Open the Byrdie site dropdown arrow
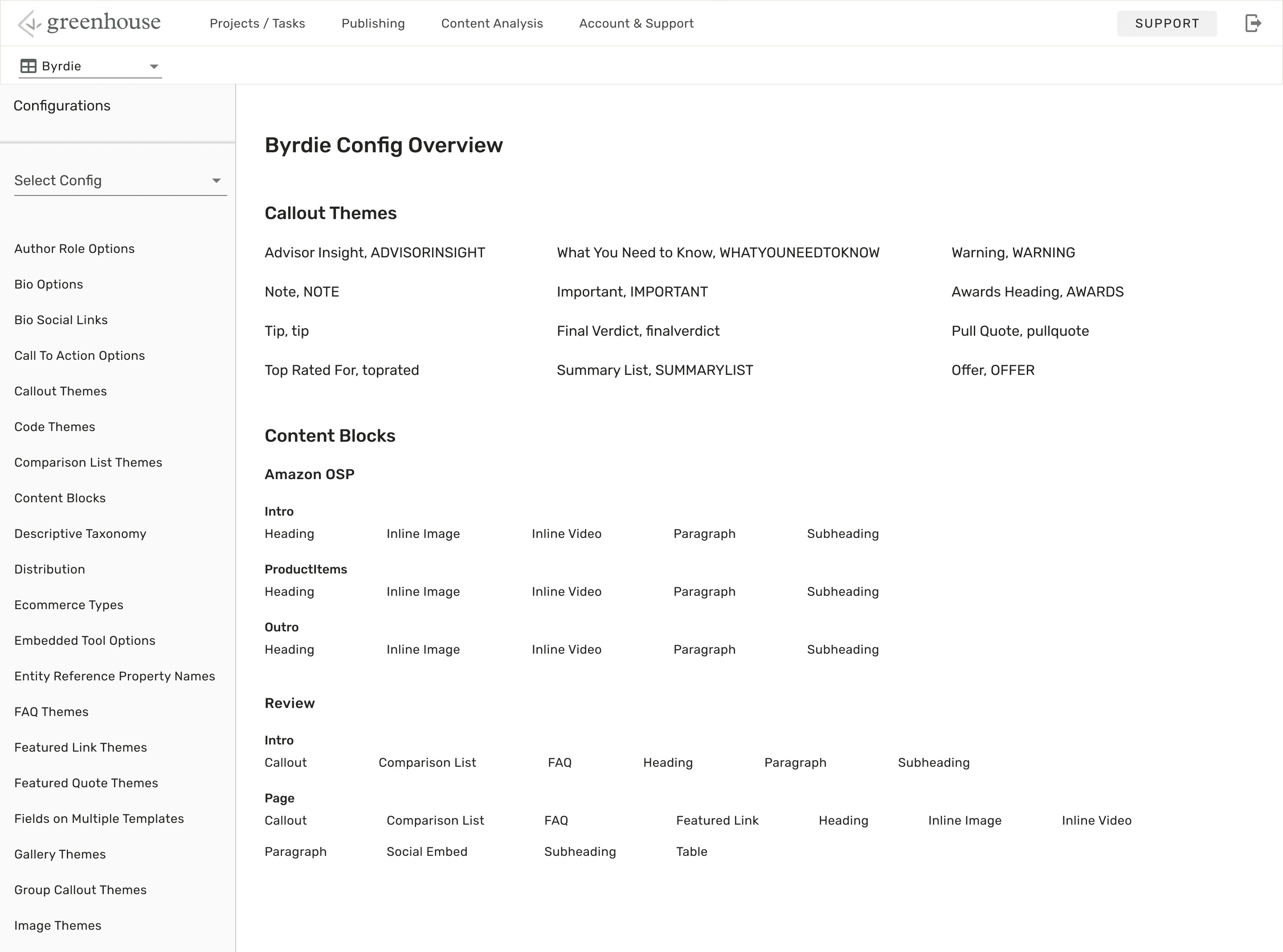The height and width of the screenshot is (952, 1283). pos(154,67)
